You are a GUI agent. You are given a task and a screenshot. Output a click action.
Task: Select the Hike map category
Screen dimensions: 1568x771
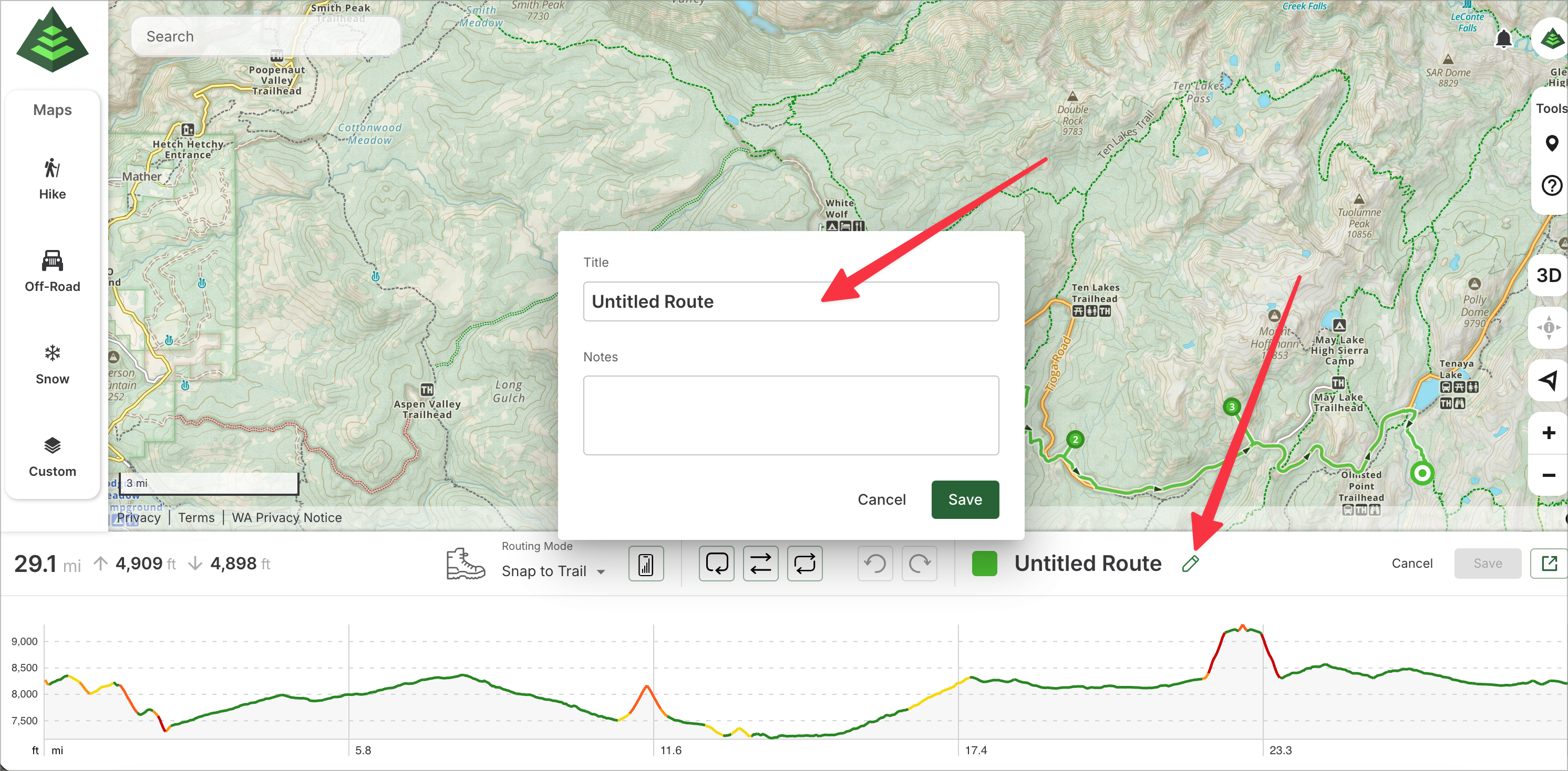pyautogui.click(x=53, y=179)
